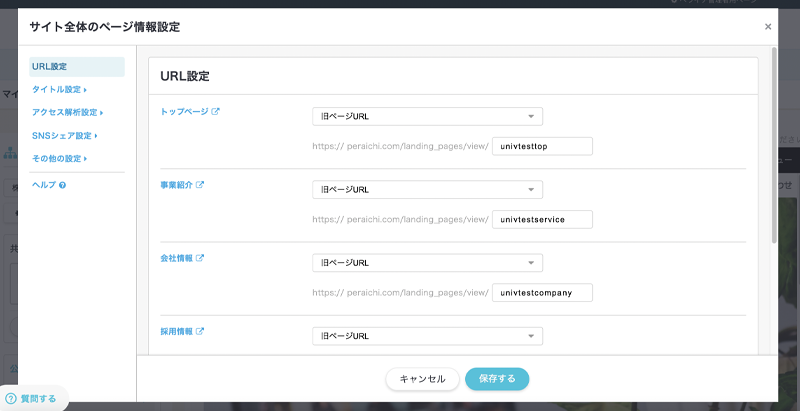Click the help question mark icon in sidebar

pos(62,185)
